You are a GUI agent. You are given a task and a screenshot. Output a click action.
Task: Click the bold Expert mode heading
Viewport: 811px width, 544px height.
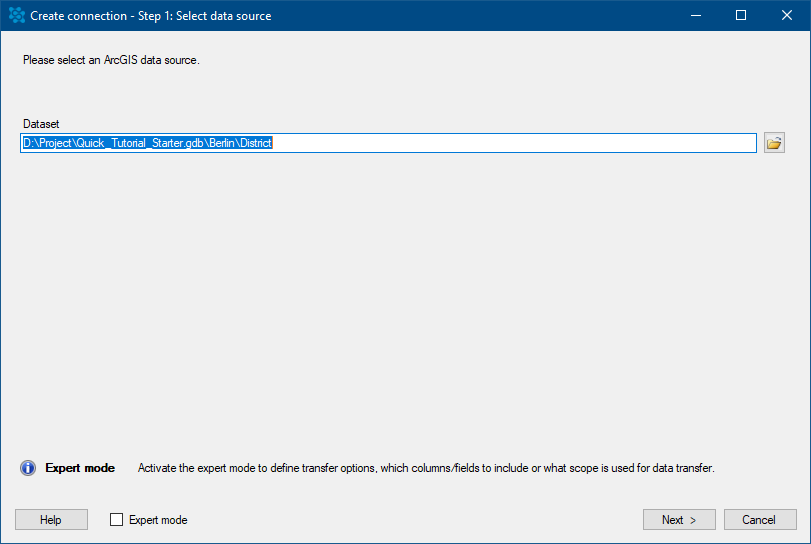80,468
